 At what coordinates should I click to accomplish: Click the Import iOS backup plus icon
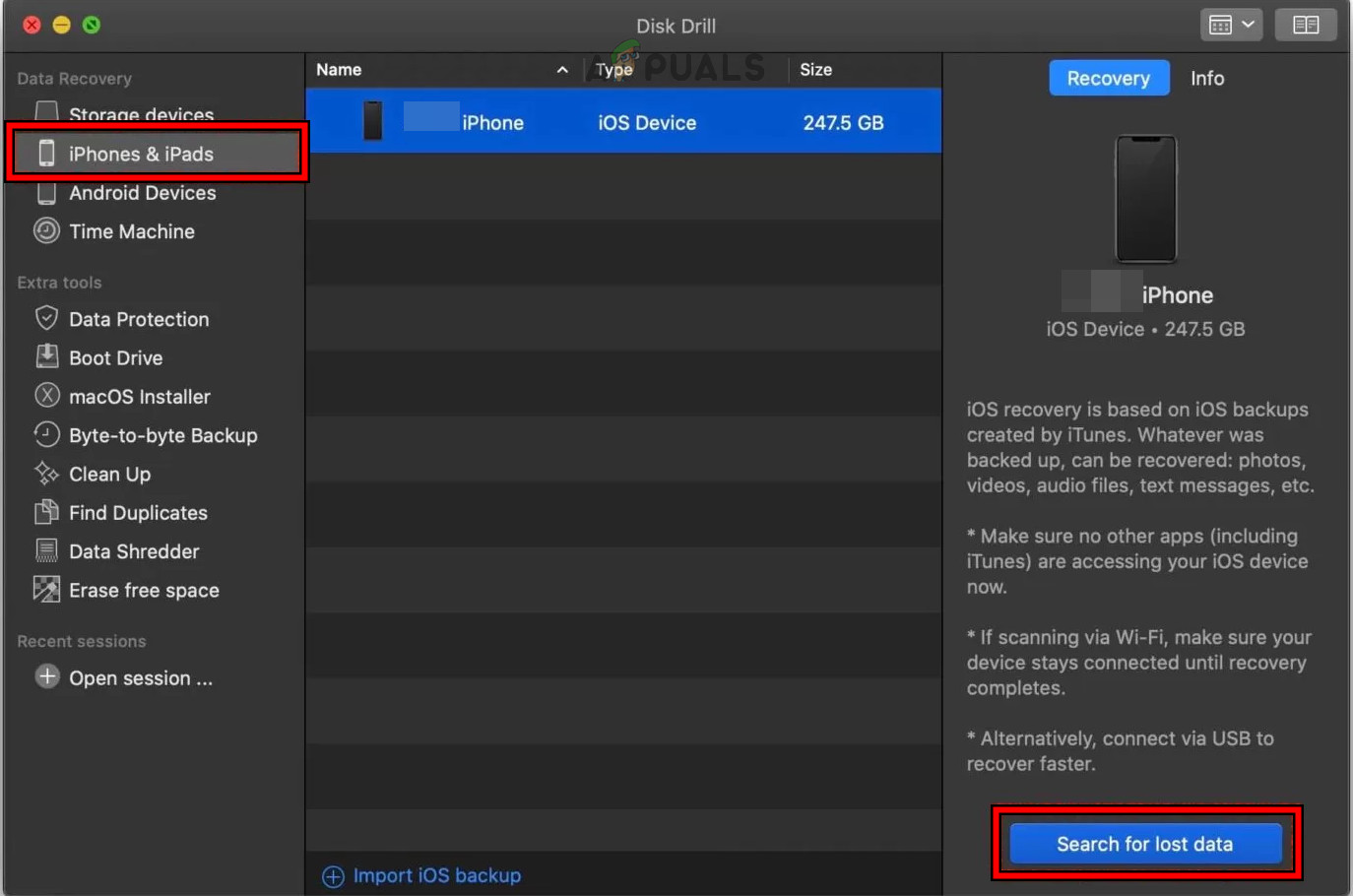[x=334, y=876]
